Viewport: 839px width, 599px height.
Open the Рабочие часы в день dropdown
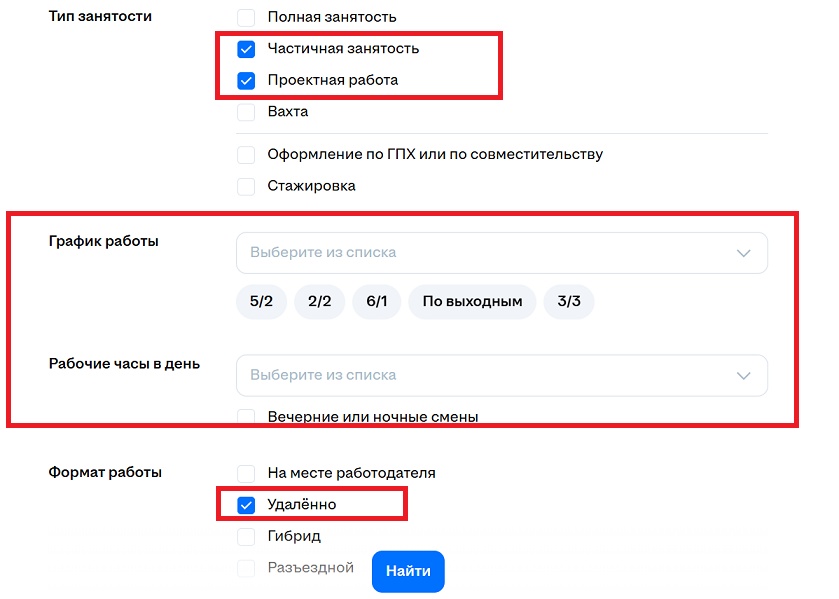(490, 375)
